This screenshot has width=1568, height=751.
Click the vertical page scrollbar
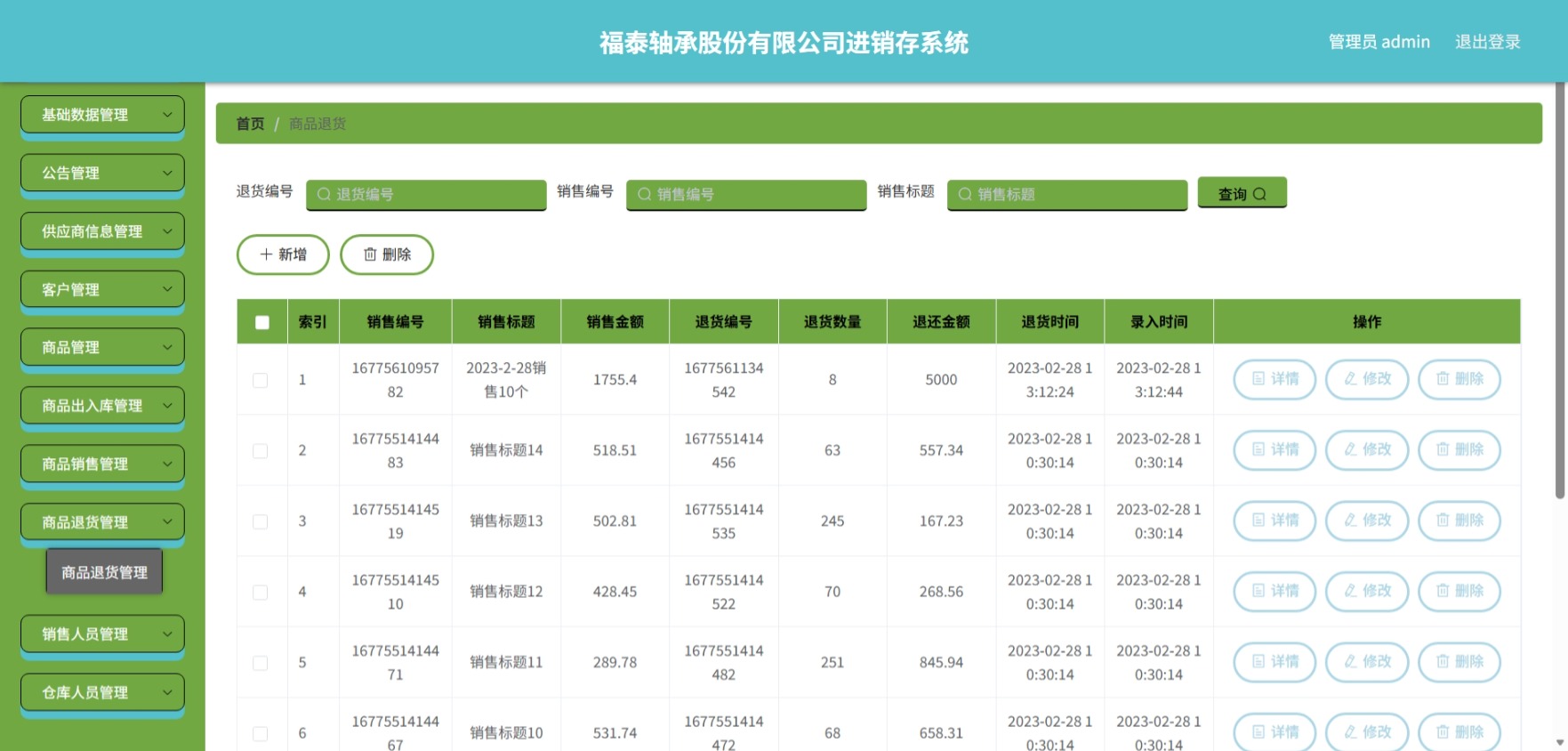click(1560, 291)
